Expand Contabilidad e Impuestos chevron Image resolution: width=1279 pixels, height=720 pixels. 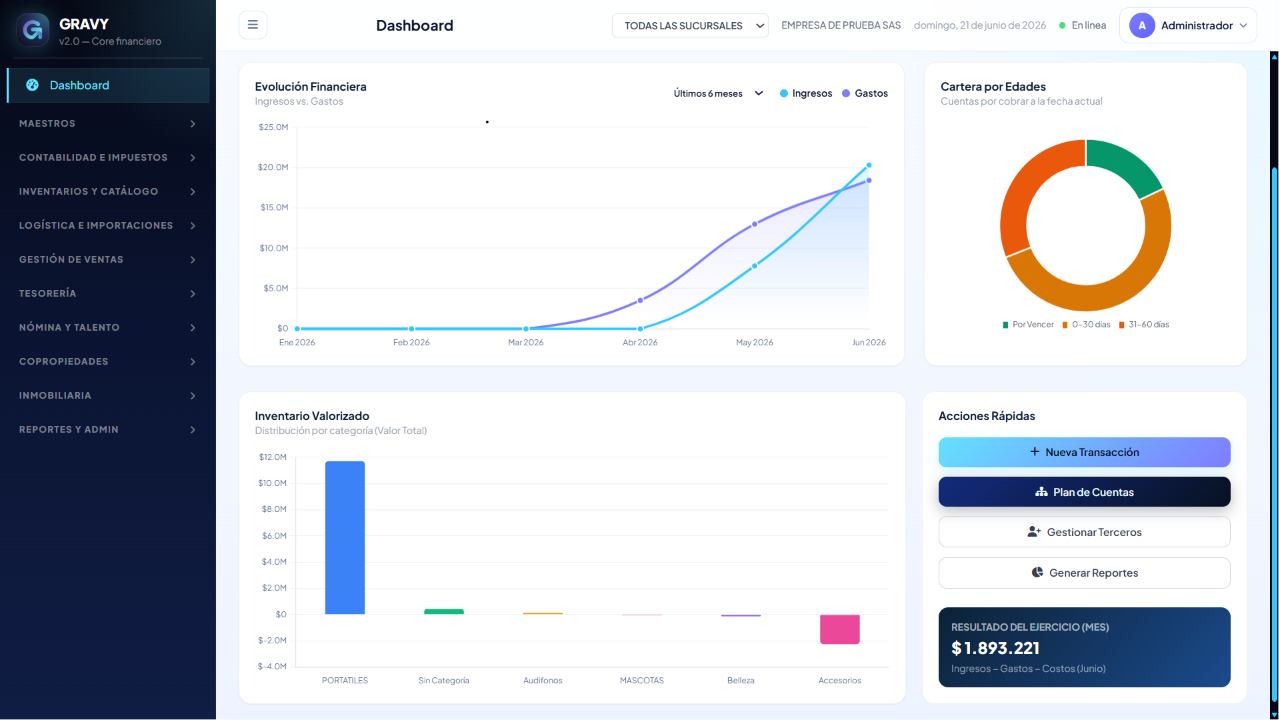coord(193,157)
